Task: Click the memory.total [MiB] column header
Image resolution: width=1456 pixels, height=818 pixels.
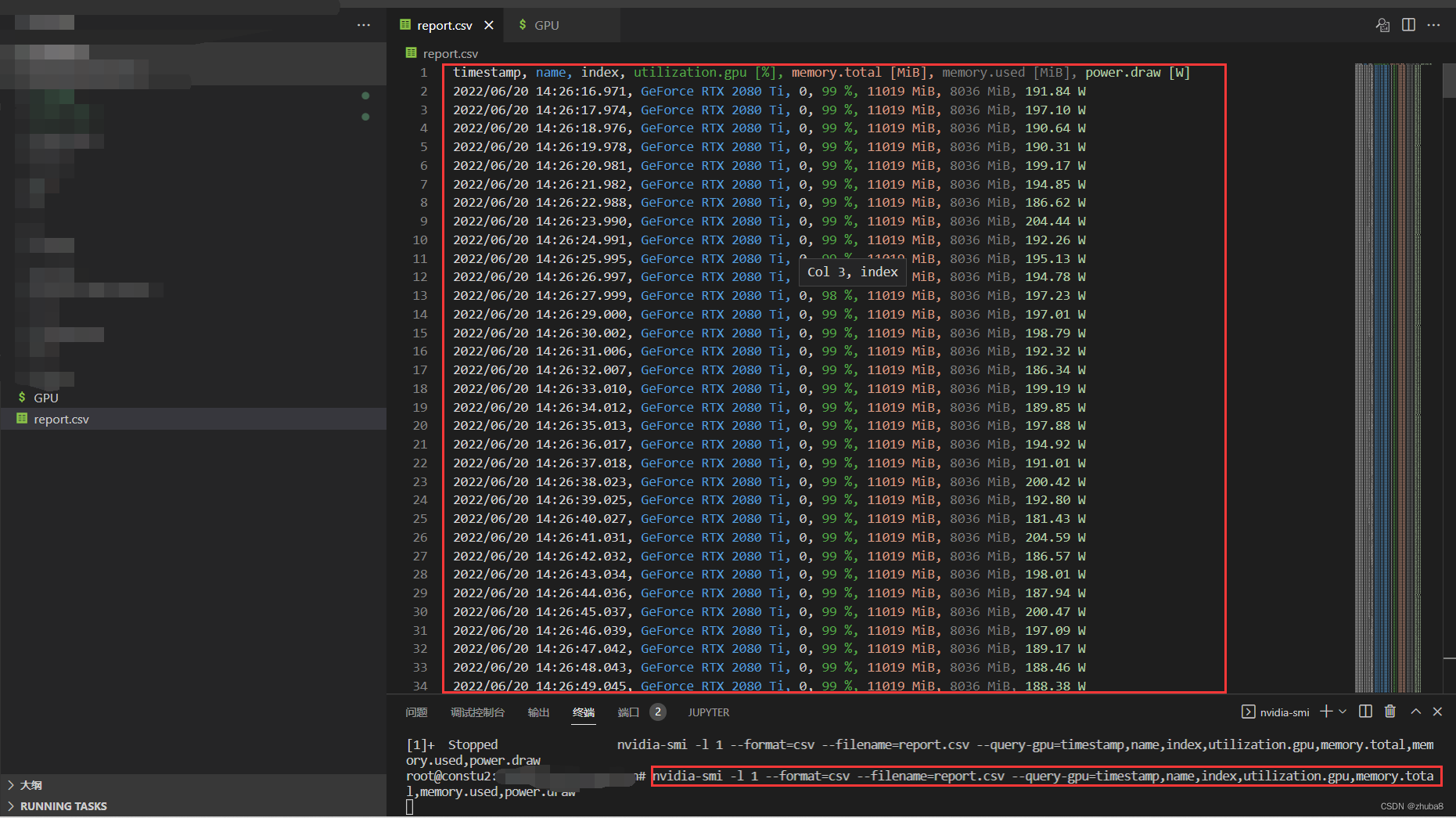Action: [860, 73]
